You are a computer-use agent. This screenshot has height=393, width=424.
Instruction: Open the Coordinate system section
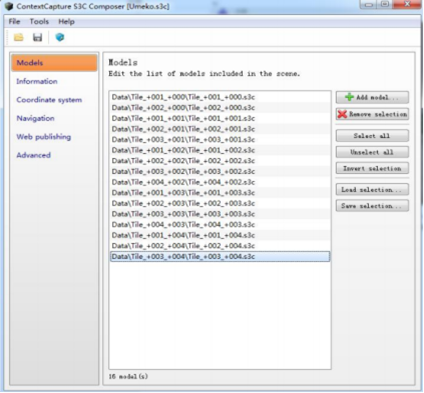click(49, 100)
